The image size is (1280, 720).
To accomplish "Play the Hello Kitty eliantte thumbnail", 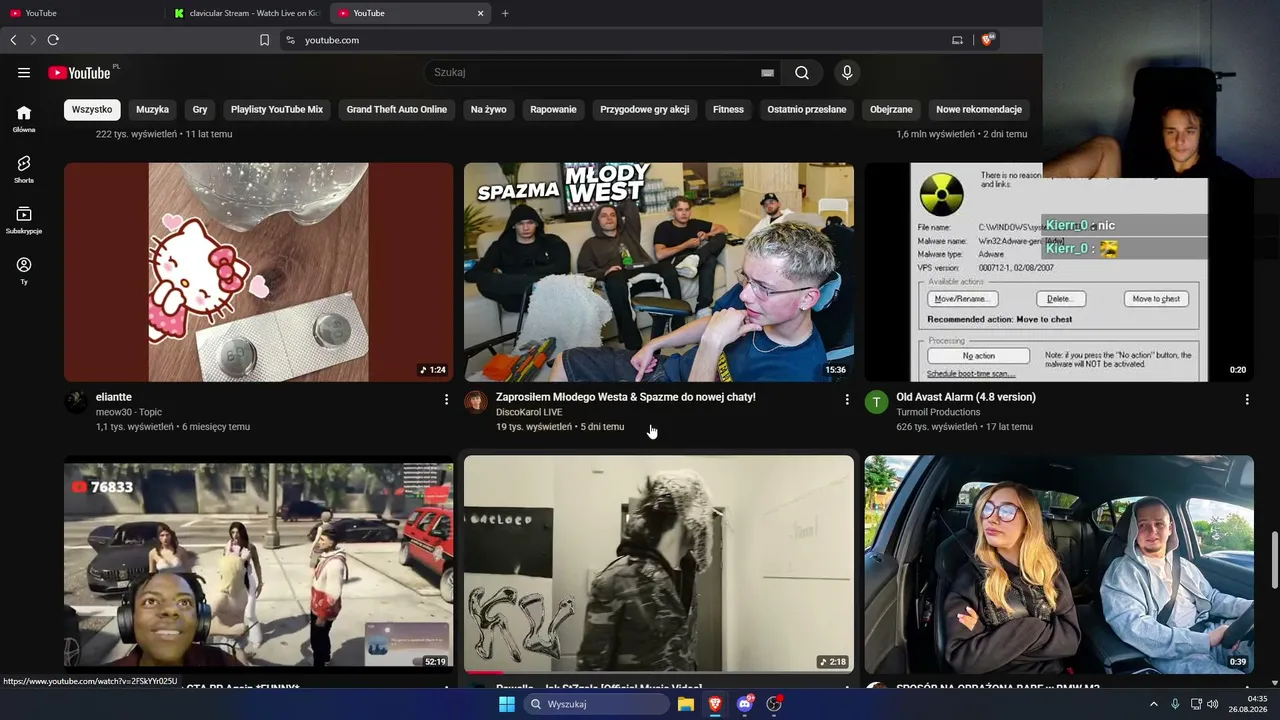I will tap(258, 272).
